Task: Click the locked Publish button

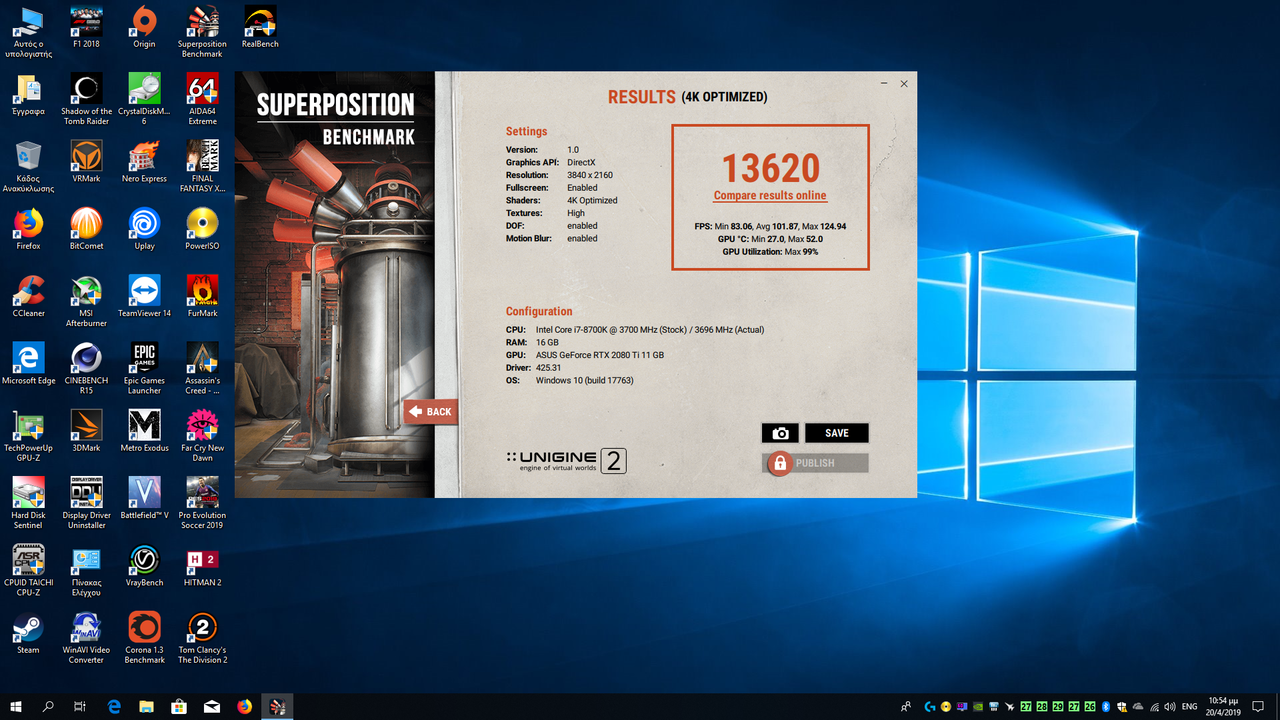Action: (x=815, y=463)
